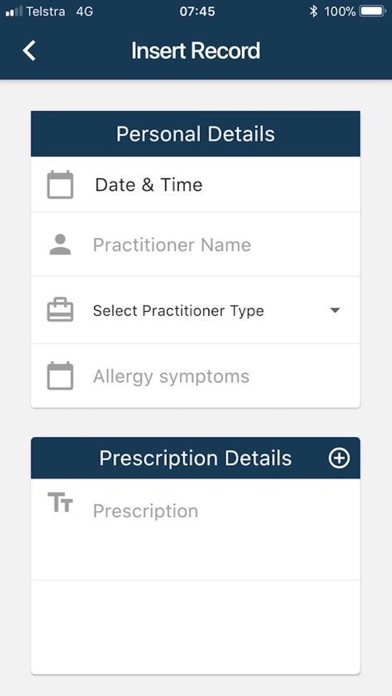The height and width of the screenshot is (696, 392).
Task: Add prescription with the plus circle icon
Action: click(339, 458)
